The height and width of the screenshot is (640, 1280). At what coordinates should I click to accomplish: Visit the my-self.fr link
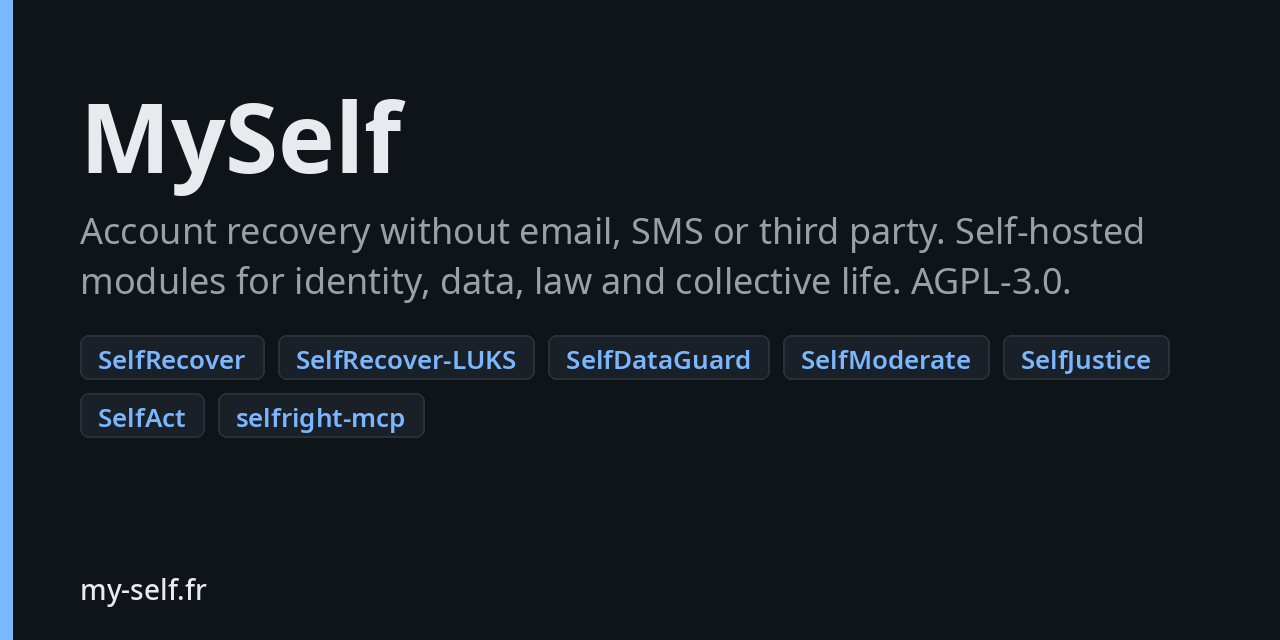pyautogui.click(x=143, y=590)
